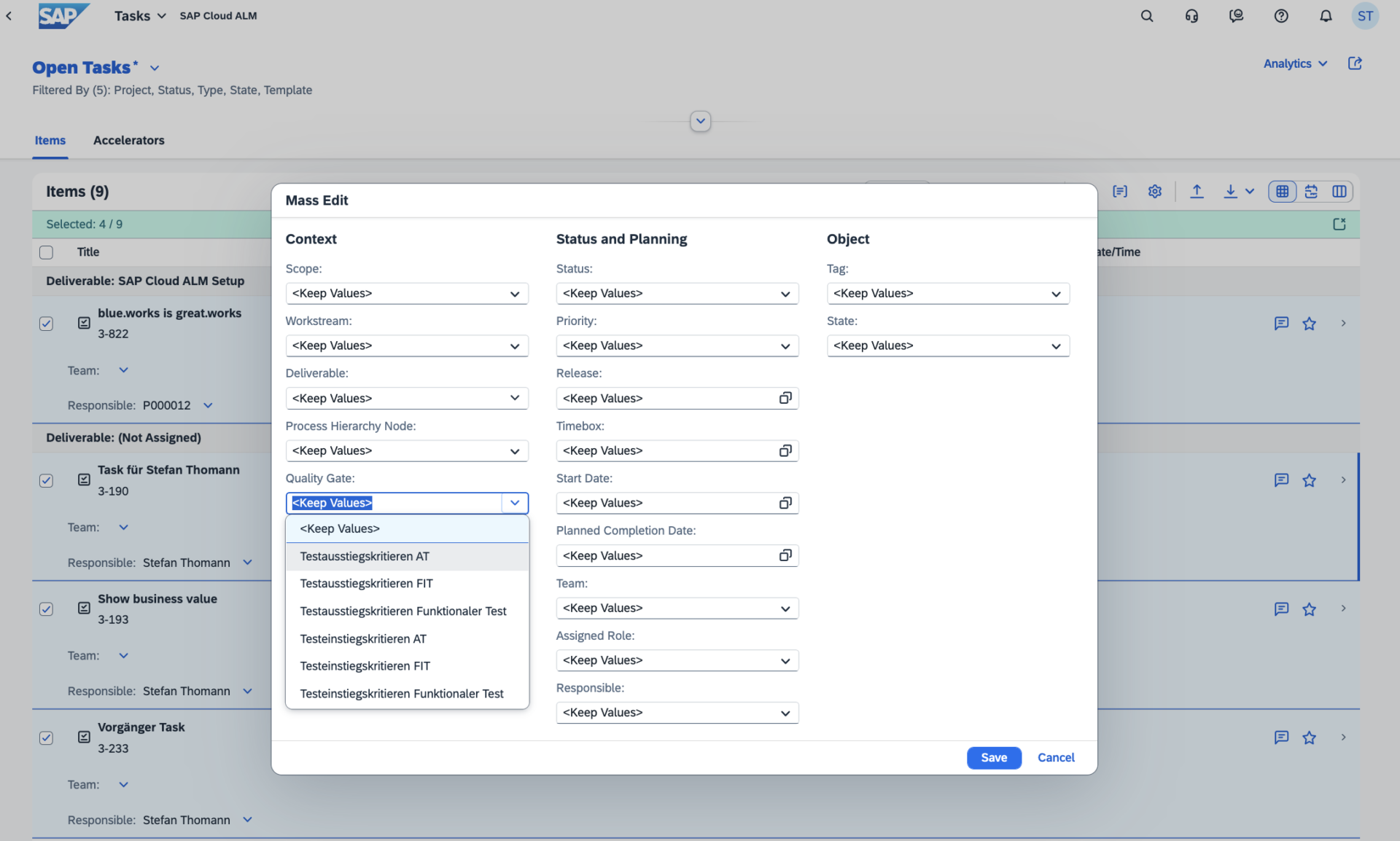Click the notifications bell icon

click(1326, 16)
